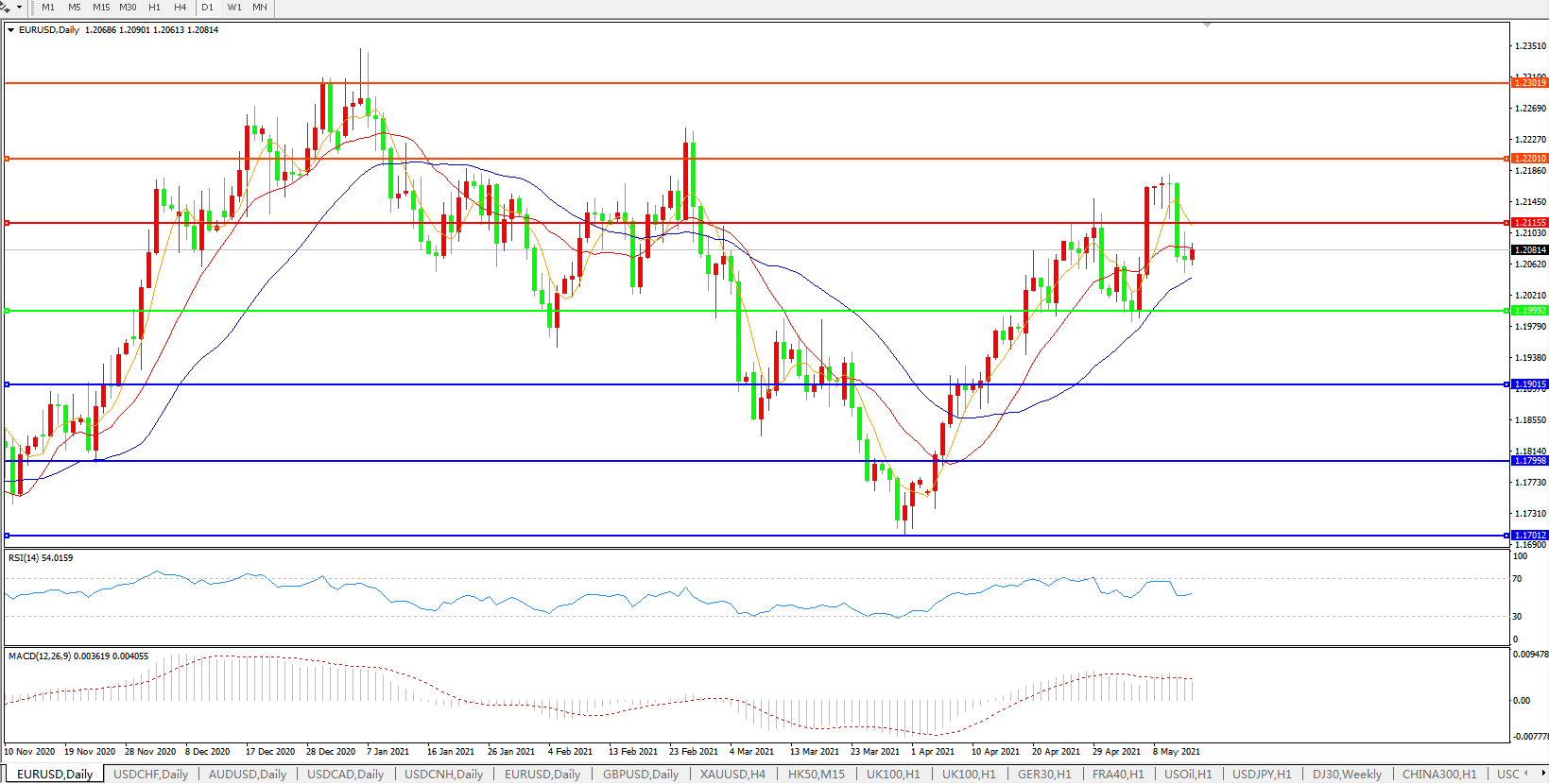1549x784 pixels.
Task: Switch chart to M1 timeframe
Action: pyautogui.click(x=48, y=8)
